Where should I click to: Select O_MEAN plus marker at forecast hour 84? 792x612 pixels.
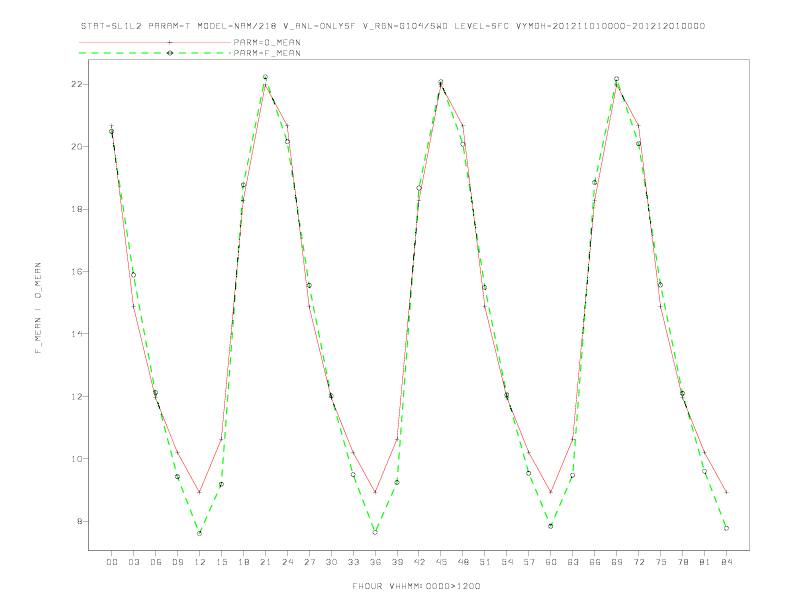click(x=726, y=492)
